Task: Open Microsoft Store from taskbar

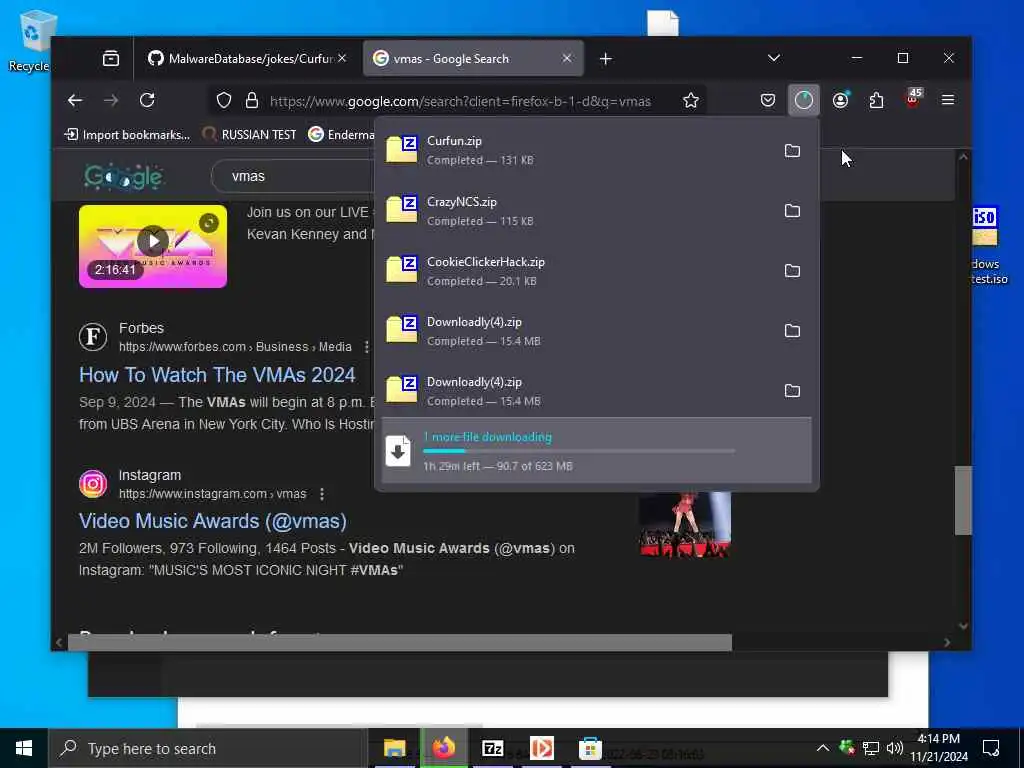Action: [x=590, y=748]
